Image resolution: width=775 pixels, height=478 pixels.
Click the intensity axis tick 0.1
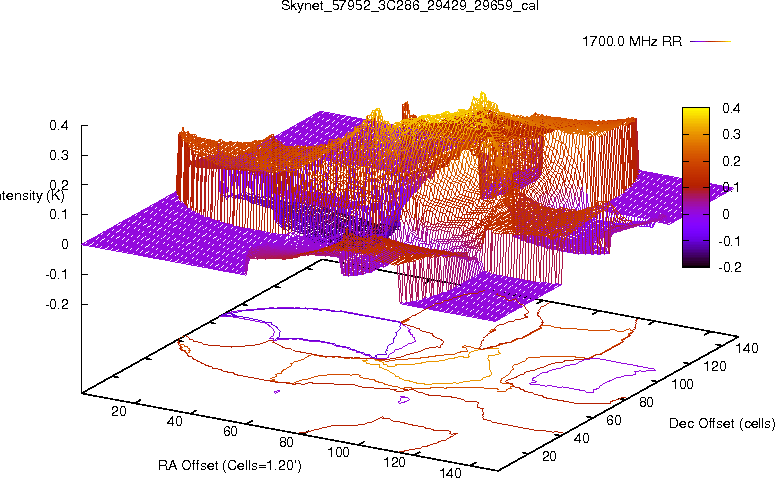(x=59, y=215)
